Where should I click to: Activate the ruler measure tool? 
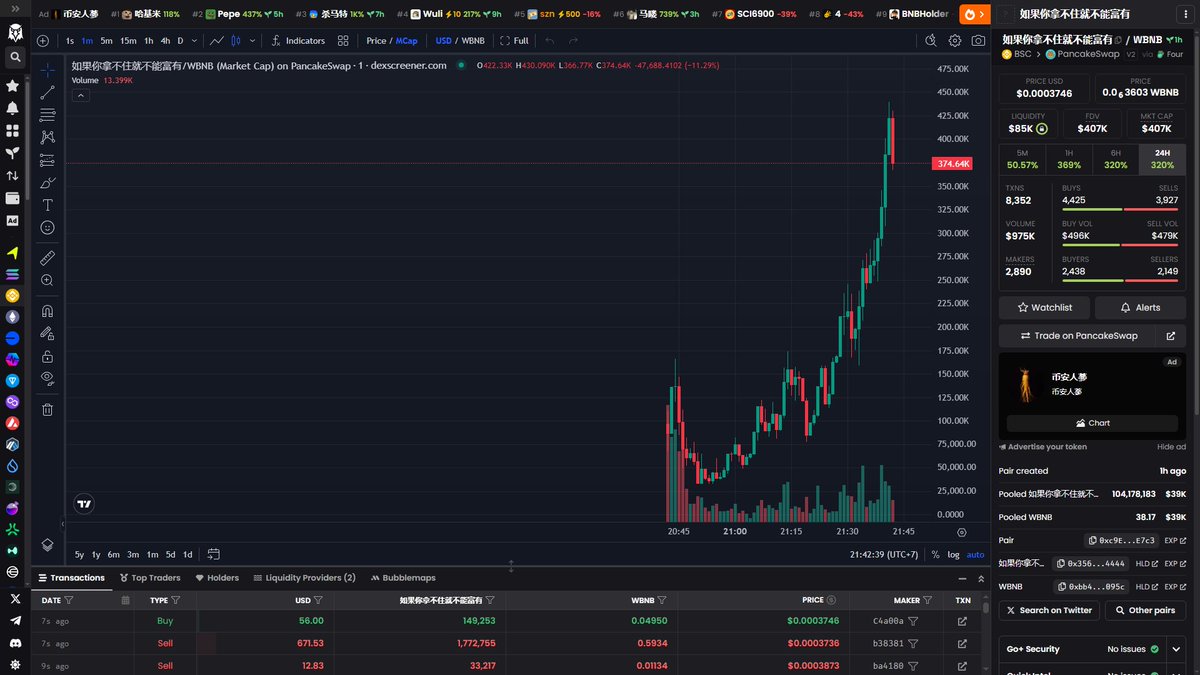pos(47,258)
